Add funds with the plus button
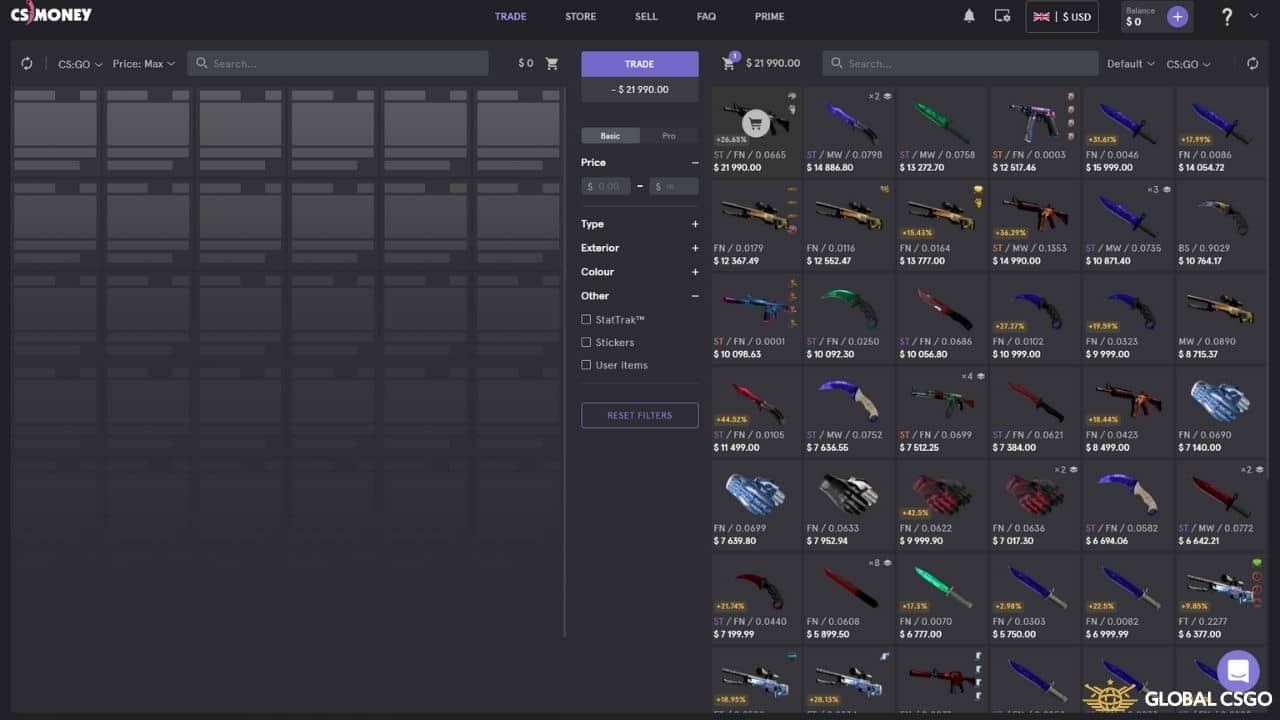The image size is (1280, 720). point(1177,16)
